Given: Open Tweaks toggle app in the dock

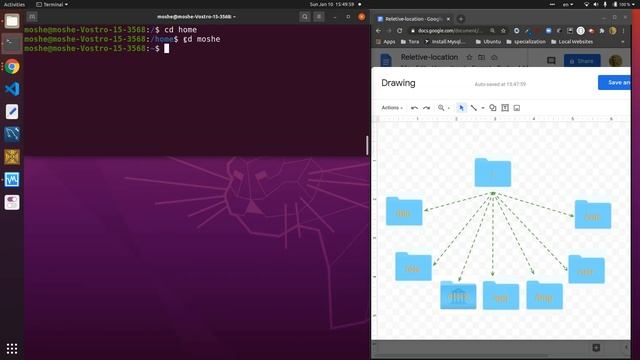Looking at the screenshot, I should 12,202.
